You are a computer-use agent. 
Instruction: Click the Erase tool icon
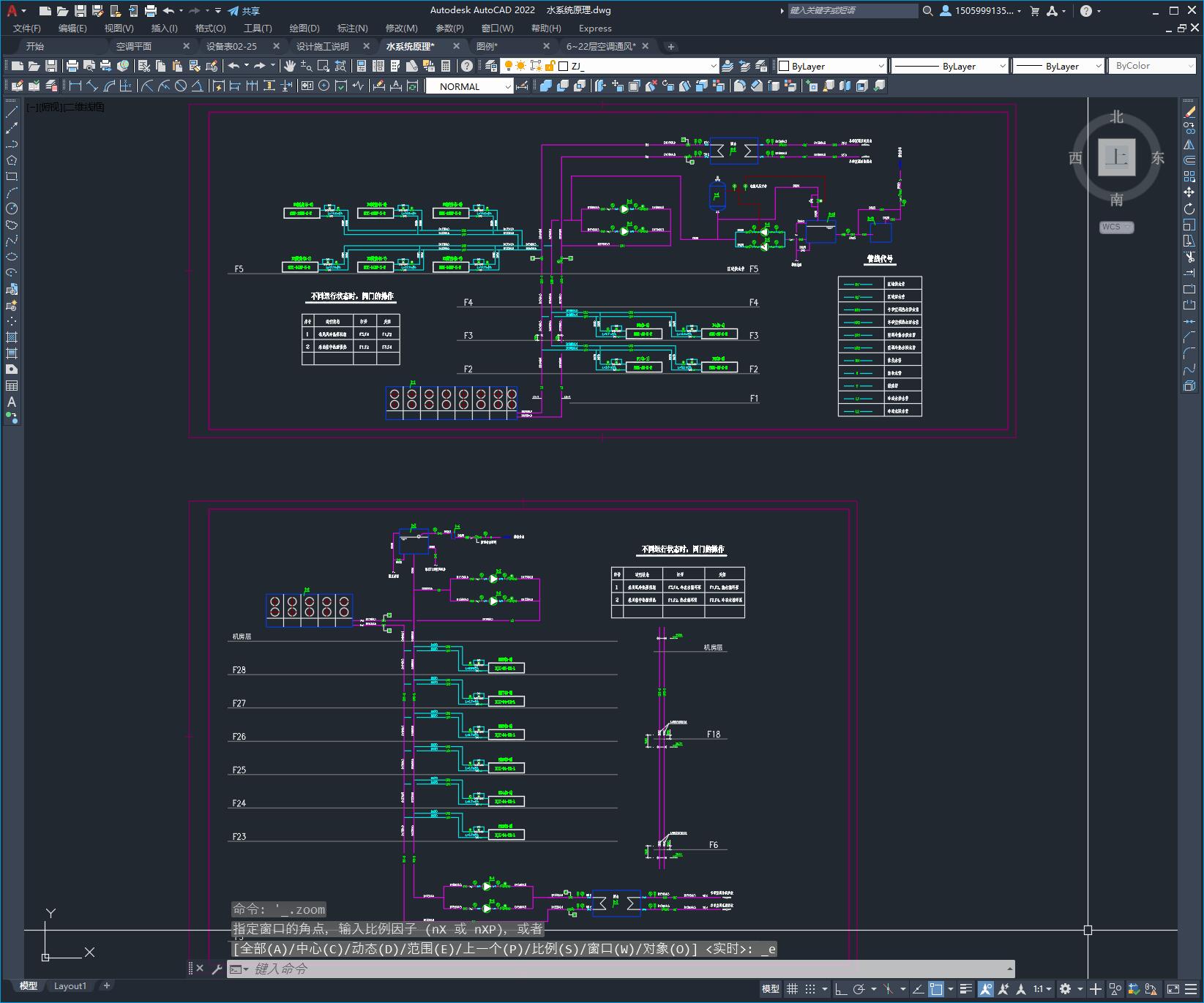click(x=1189, y=112)
